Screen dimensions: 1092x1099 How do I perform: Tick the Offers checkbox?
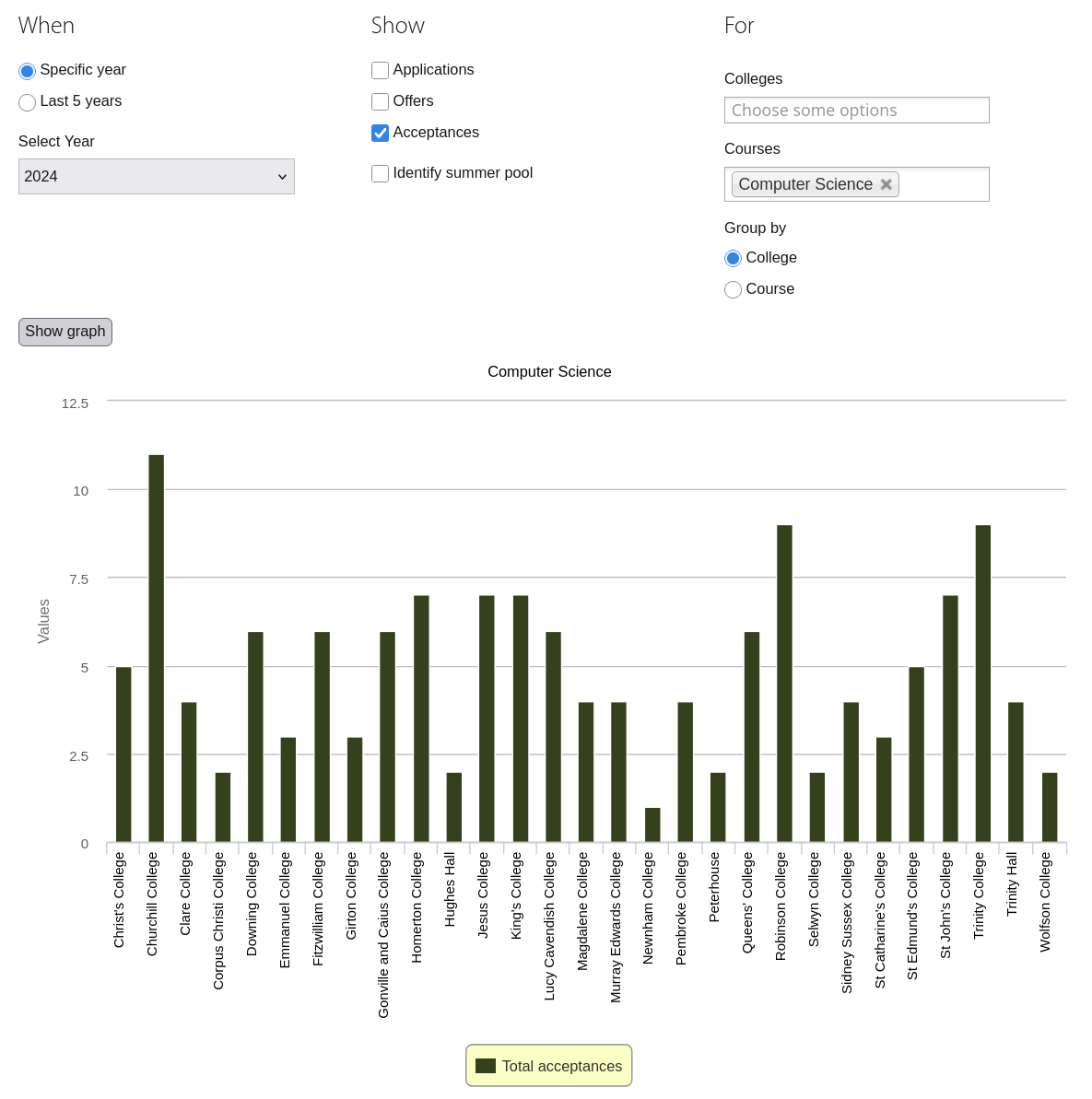pyautogui.click(x=380, y=102)
